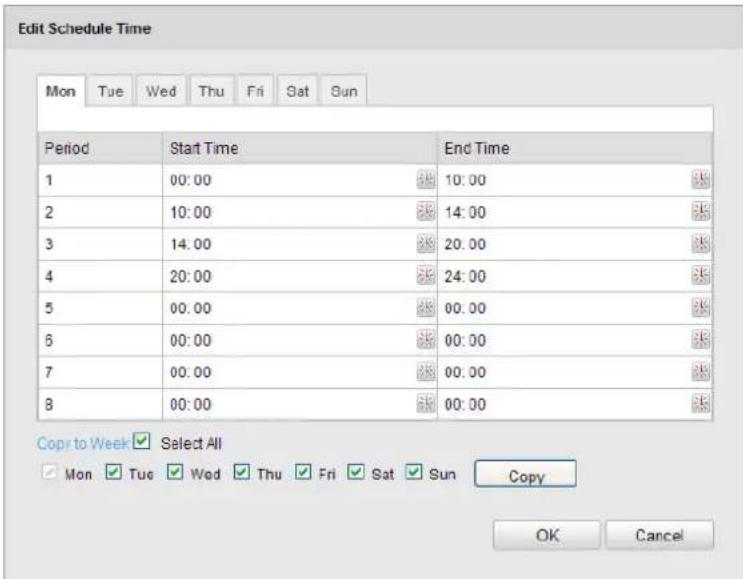Click the End Time column header

pos(575,148)
